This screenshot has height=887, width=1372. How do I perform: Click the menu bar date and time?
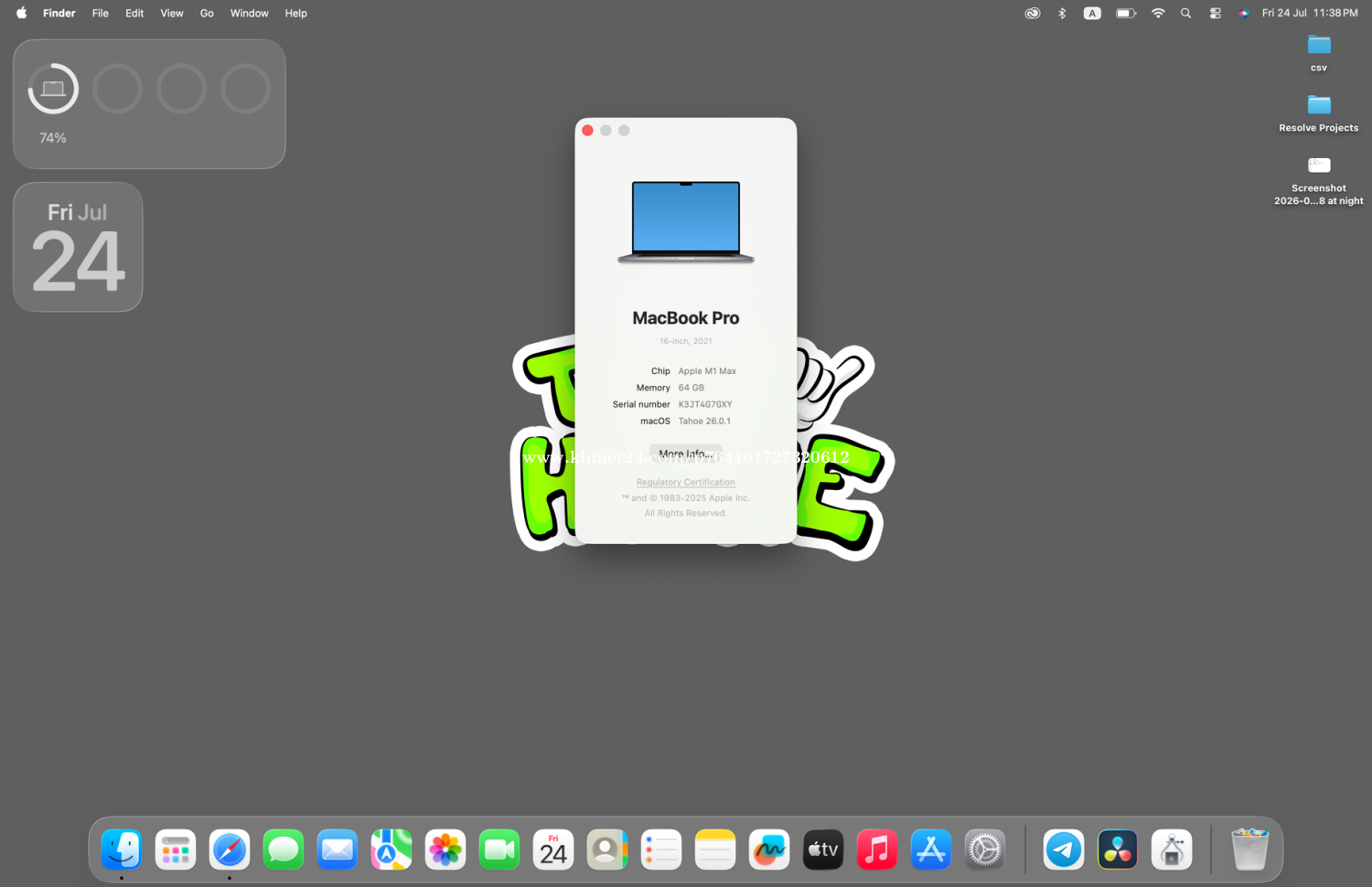pyautogui.click(x=1310, y=13)
